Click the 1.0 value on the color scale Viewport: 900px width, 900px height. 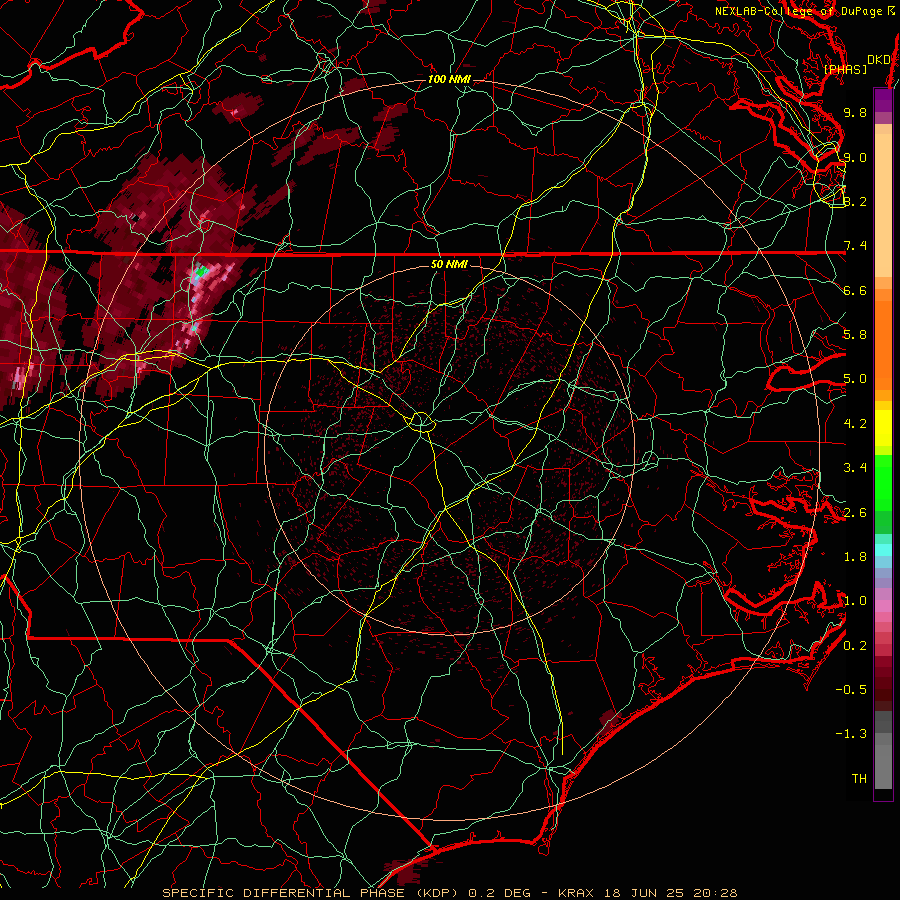pyautogui.click(x=855, y=601)
